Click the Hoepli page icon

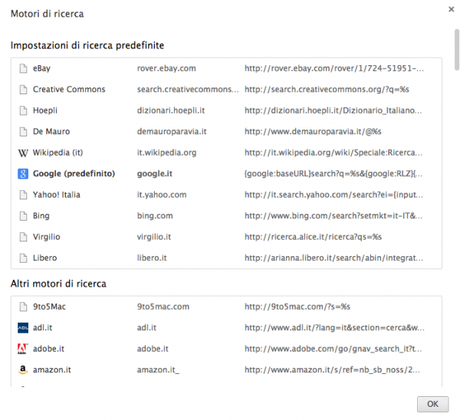23,110
